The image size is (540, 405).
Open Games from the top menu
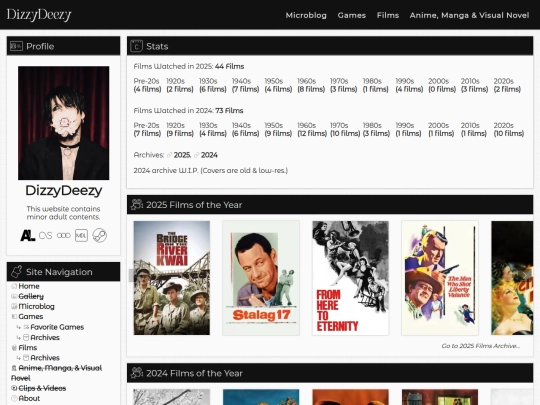click(x=352, y=15)
